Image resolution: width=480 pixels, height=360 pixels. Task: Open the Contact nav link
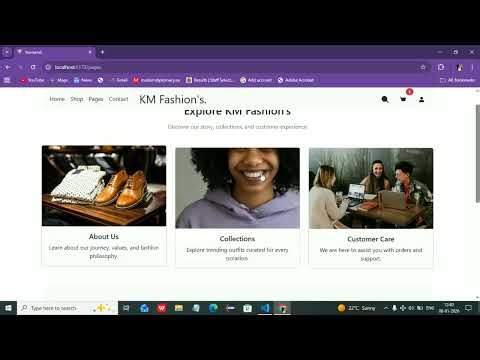(x=118, y=99)
